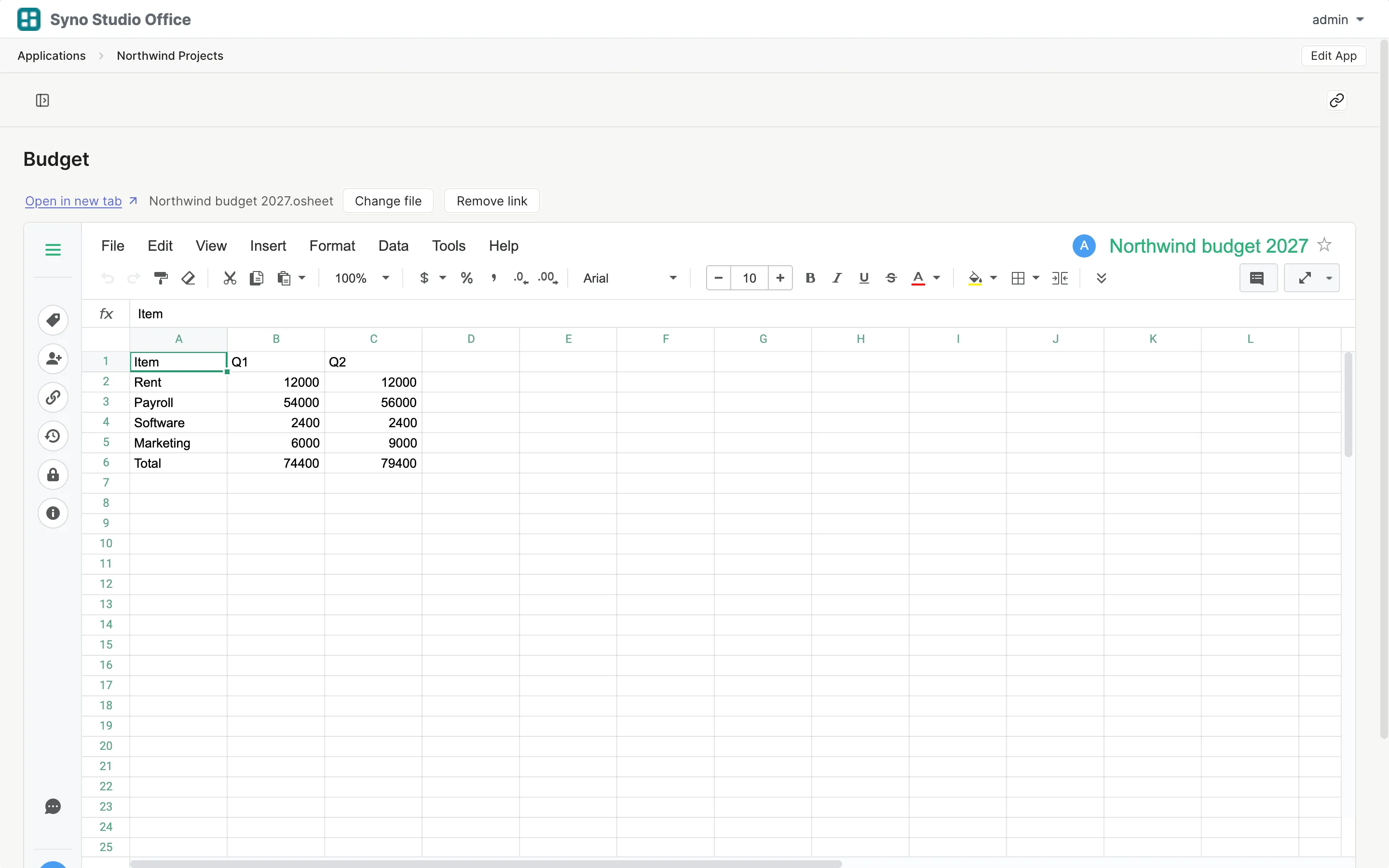Click the Copy icon
The image size is (1389, 868).
point(257,278)
